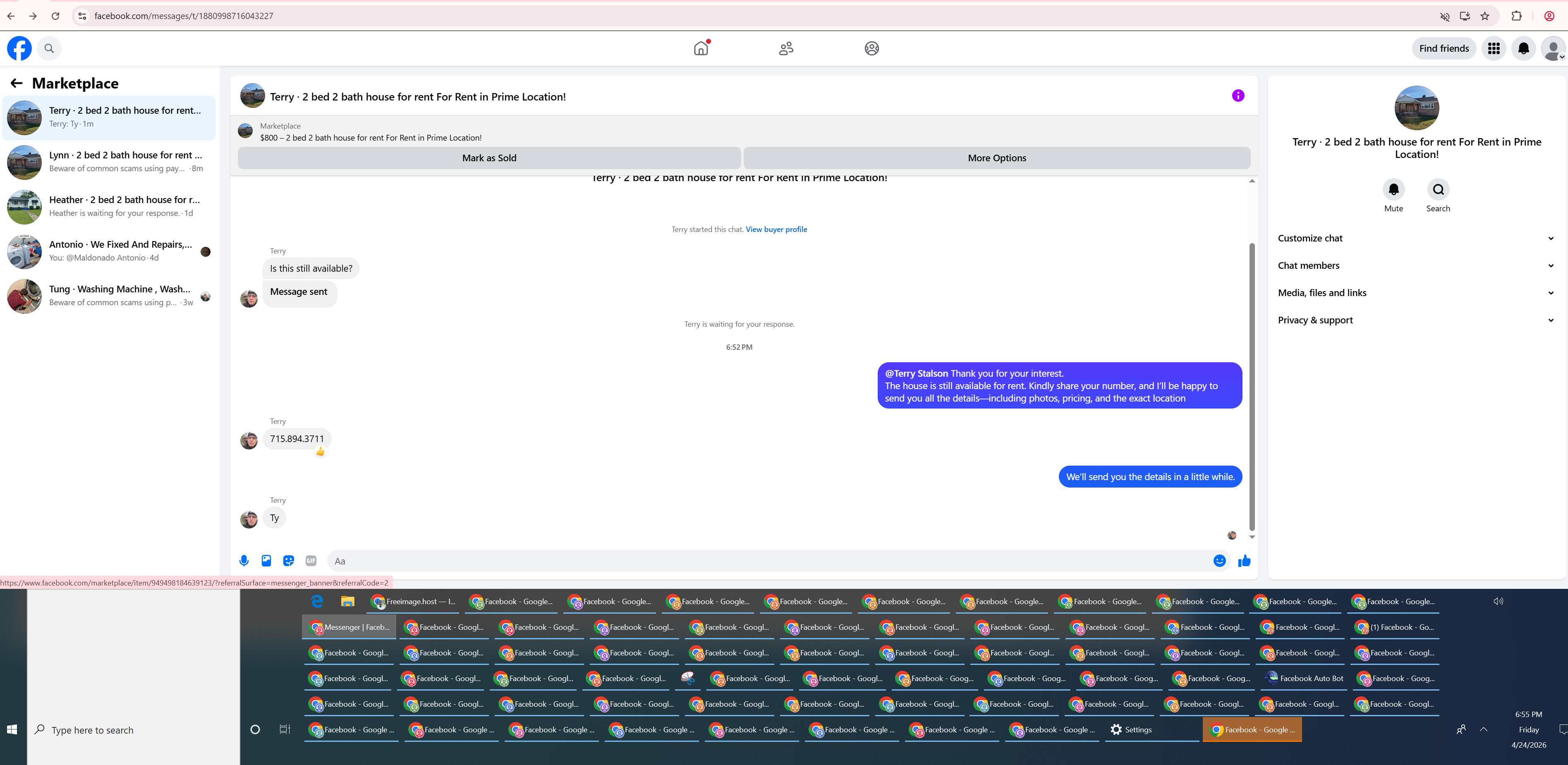Screen dimensions: 1568x765
Task: Open File Explorer from the taskbar
Action: coord(347,601)
